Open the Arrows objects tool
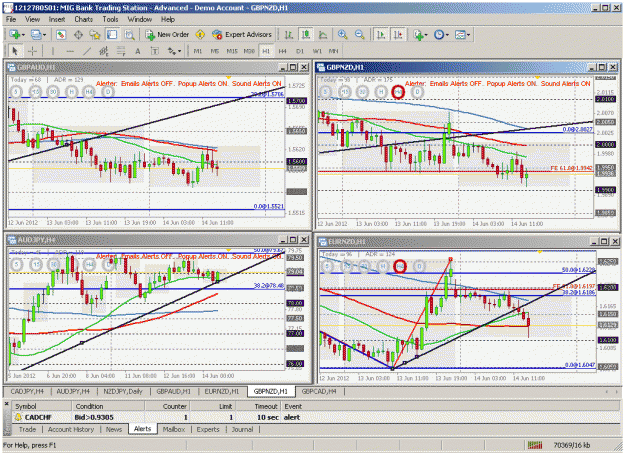 (x=171, y=51)
